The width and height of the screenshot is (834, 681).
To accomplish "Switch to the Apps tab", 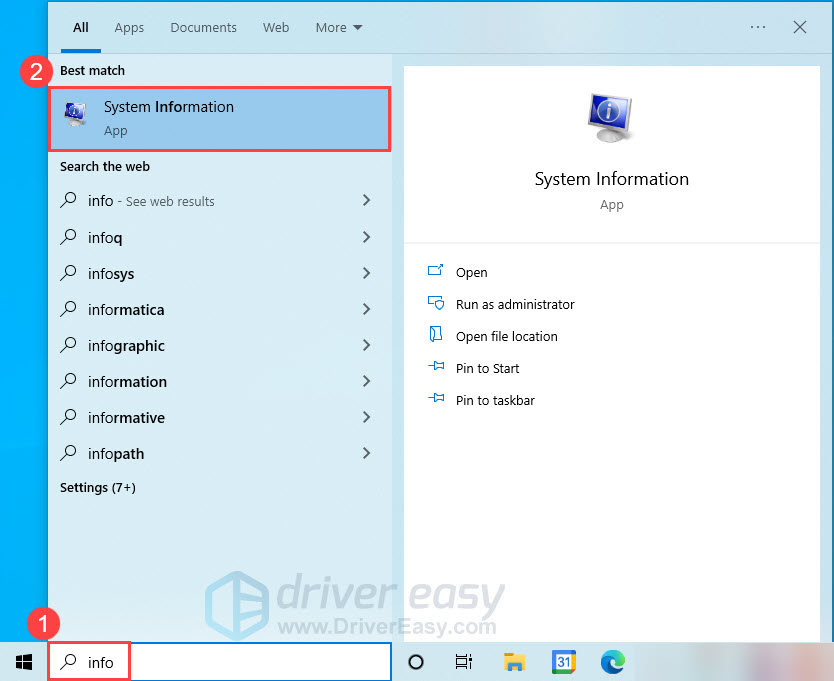I will 129,27.
